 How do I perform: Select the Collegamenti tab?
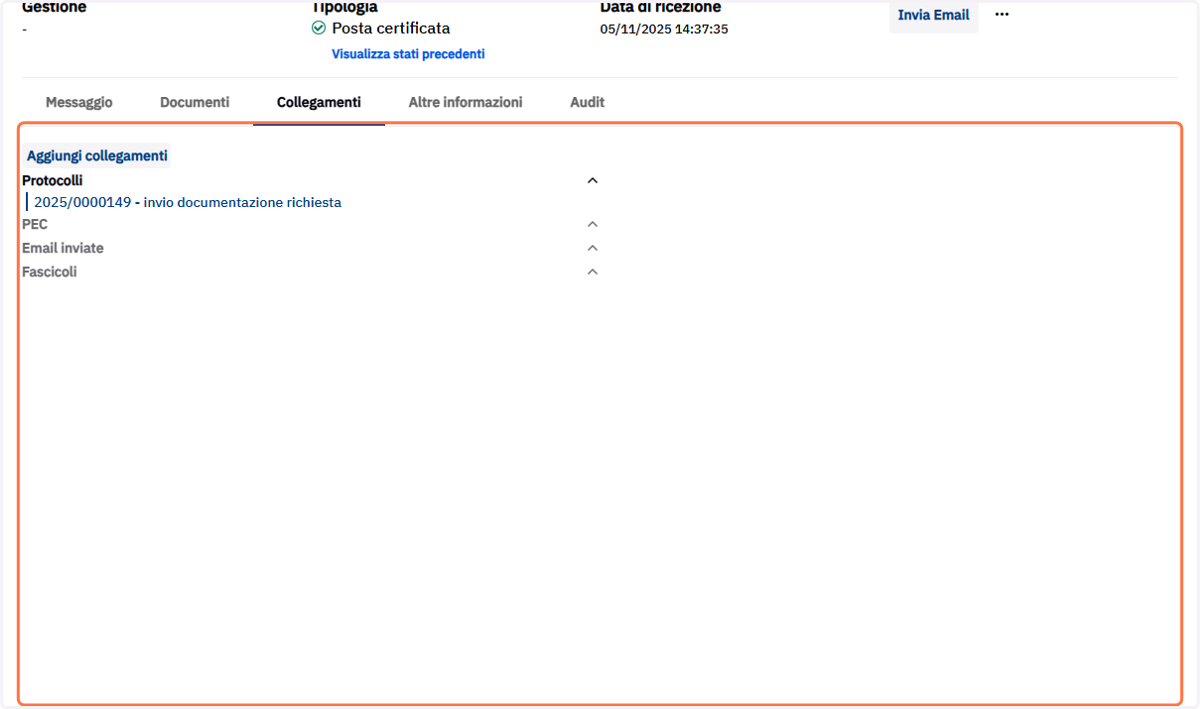(319, 102)
